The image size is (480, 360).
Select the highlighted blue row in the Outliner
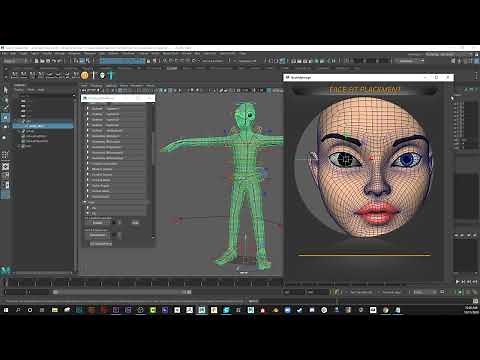[43, 126]
